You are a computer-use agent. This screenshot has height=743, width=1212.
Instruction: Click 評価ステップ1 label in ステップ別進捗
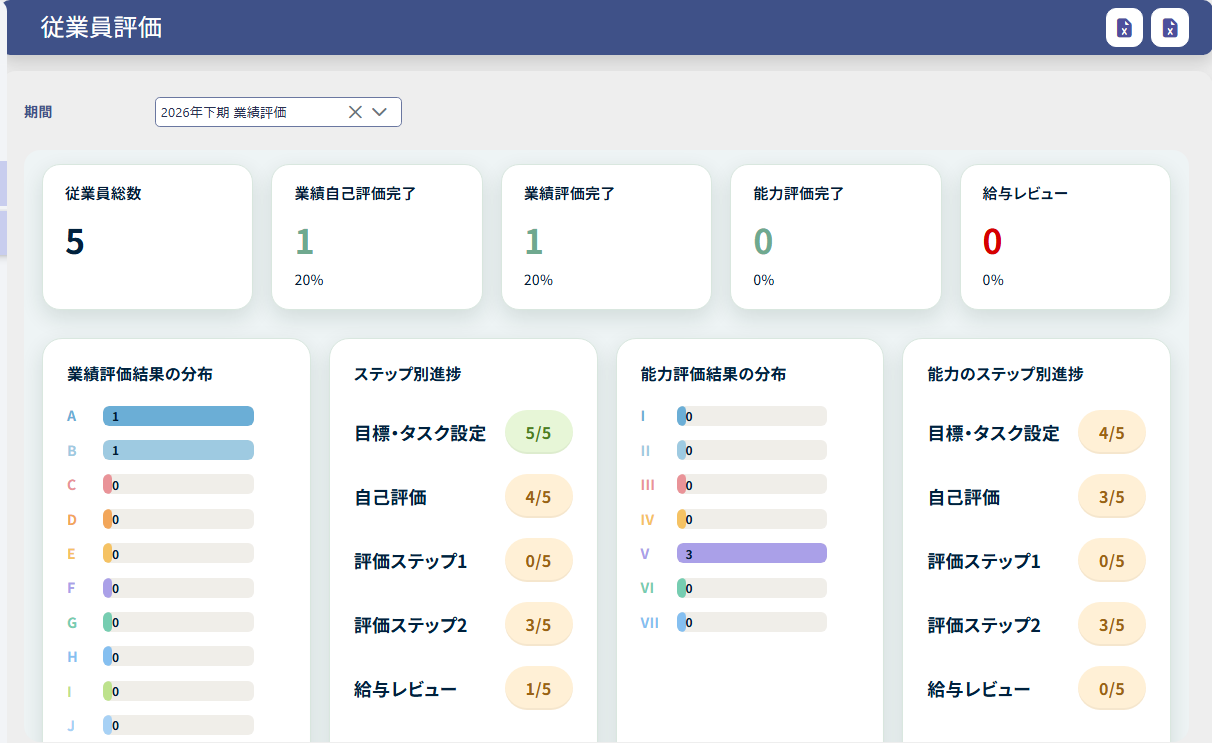click(411, 561)
